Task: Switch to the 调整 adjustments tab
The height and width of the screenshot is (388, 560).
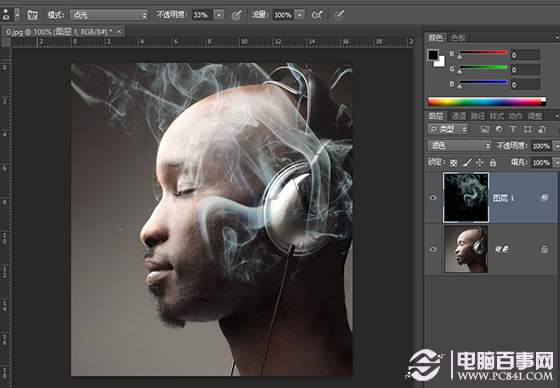Action: click(x=535, y=116)
